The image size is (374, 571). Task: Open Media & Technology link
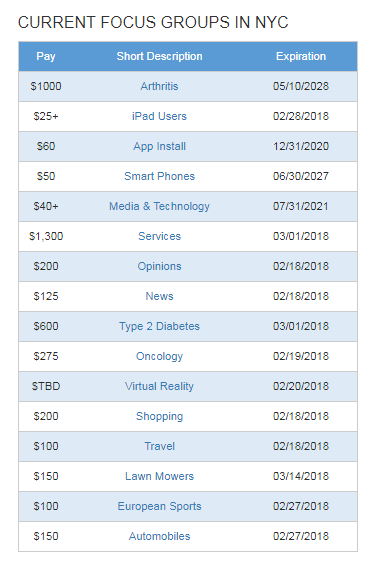point(159,206)
